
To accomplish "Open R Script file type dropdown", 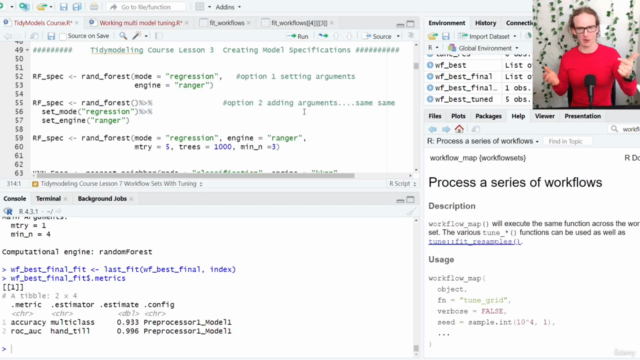I will [x=402, y=184].
